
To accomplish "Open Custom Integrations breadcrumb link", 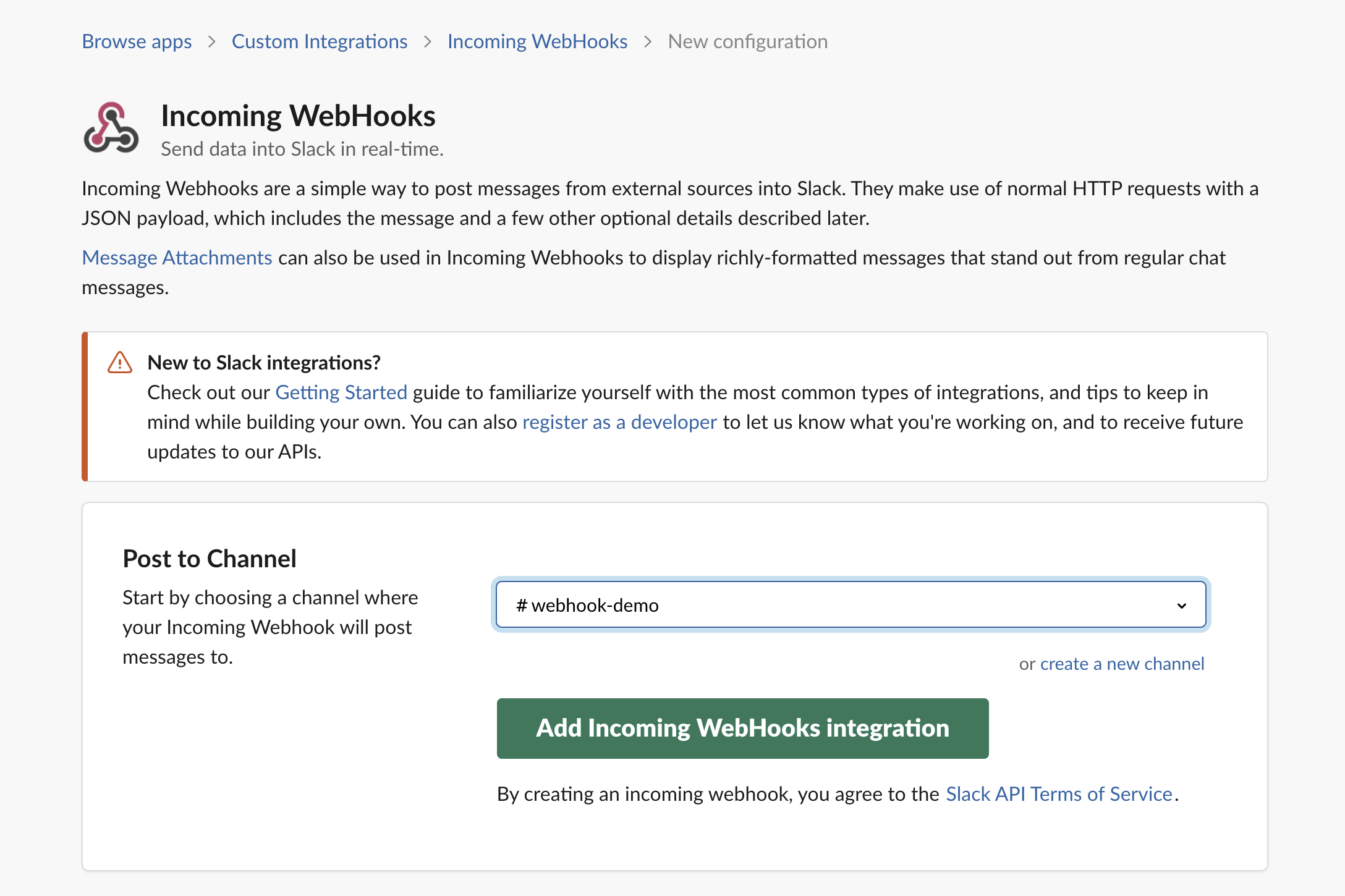I will [320, 41].
